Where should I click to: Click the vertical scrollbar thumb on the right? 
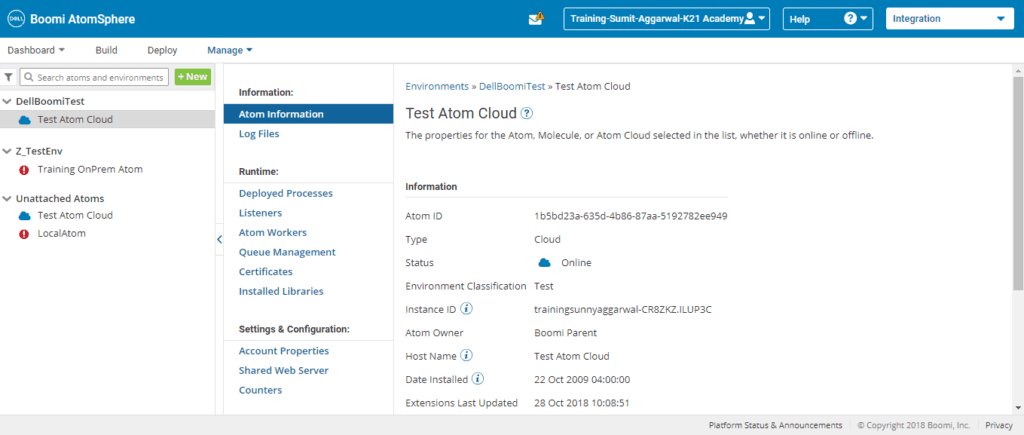pyautogui.click(x=1018, y=183)
